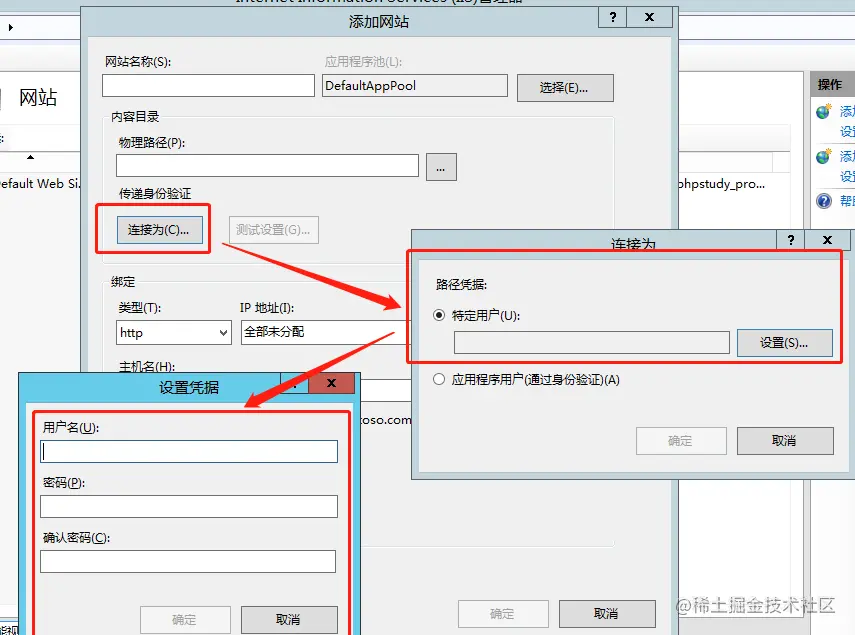Viewport: 855px width, 635px height.
Task: Expand breadcrumb arrow in IIS Manager address bar
Action: (10, 27)
